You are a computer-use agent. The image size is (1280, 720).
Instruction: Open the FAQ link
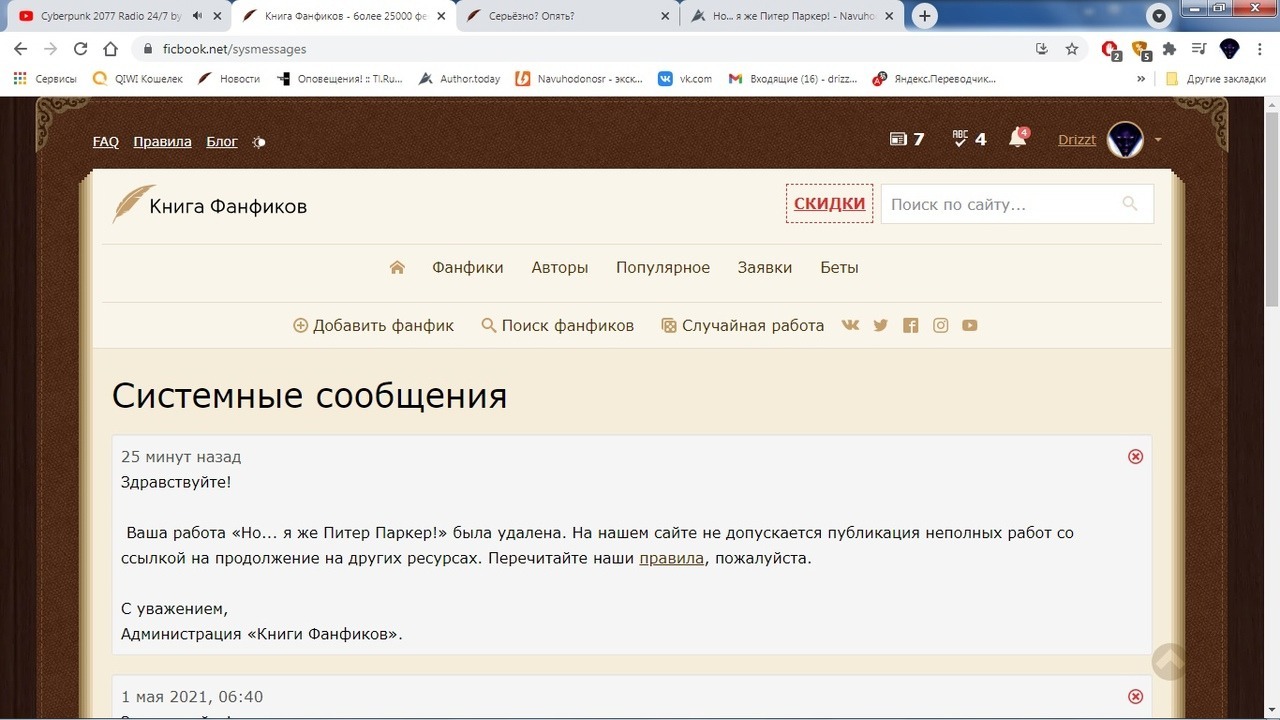(x=105, y=141)
